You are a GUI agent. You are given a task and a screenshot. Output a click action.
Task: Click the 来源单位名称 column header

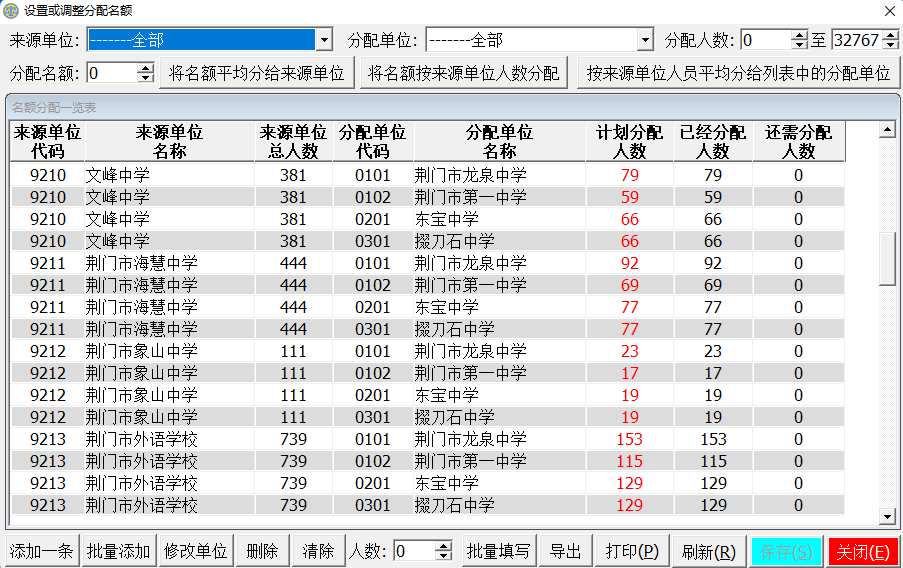coord(169,142)
